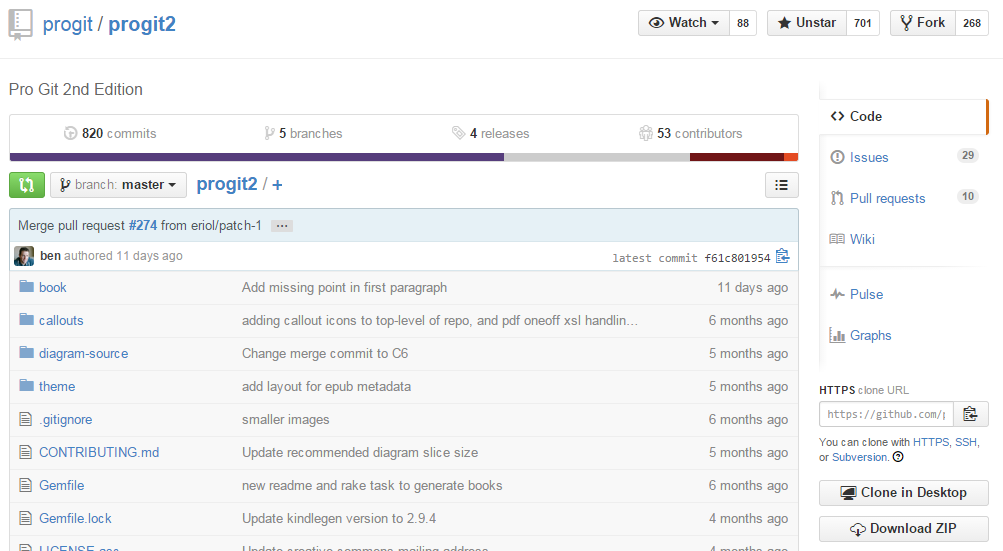Viewport: 1003px width, 551px height.
Task: Open the Watch notifications dropdown
Action: [684, 23]
